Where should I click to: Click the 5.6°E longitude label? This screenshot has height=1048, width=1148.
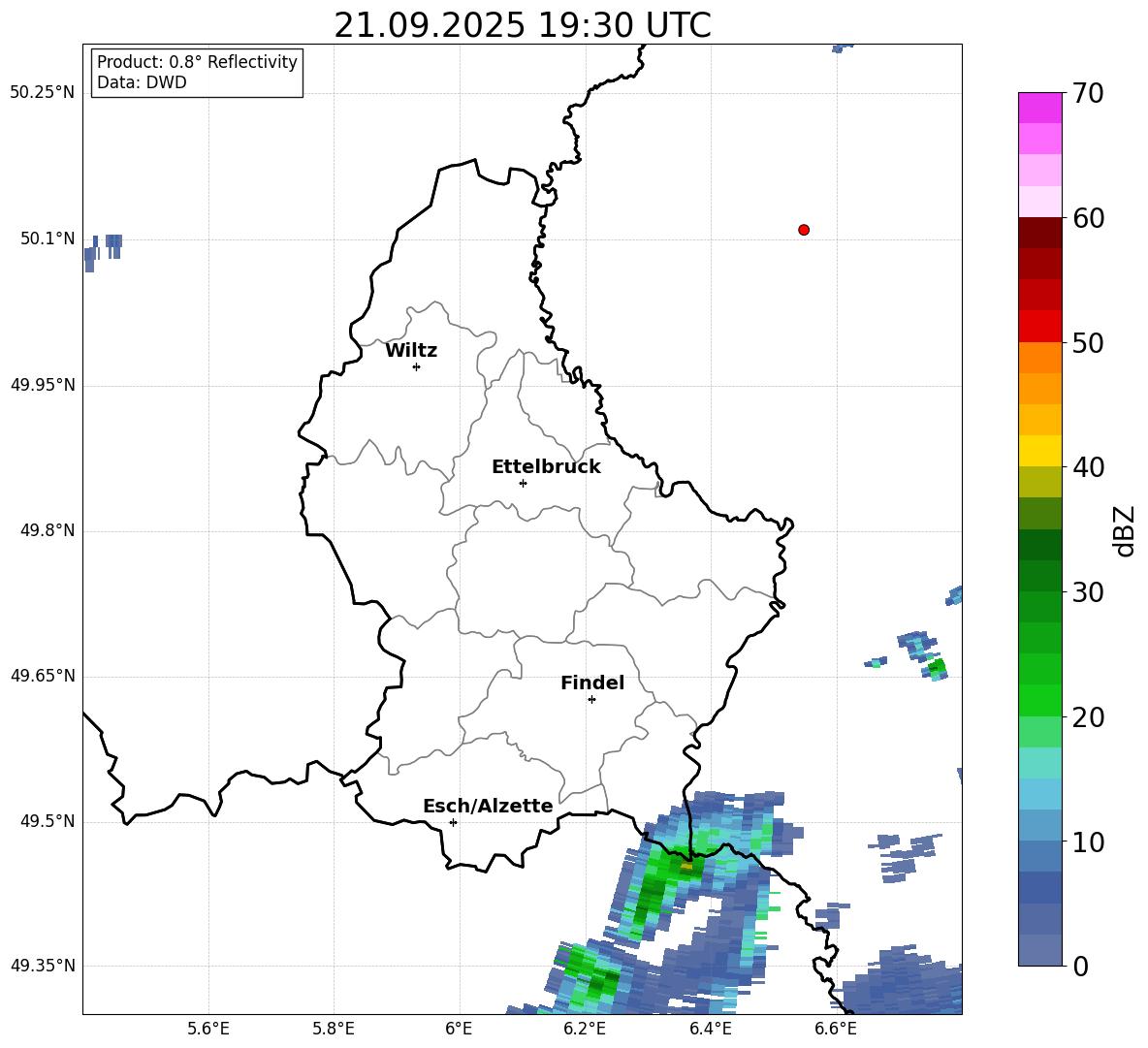click(208, 1029)
